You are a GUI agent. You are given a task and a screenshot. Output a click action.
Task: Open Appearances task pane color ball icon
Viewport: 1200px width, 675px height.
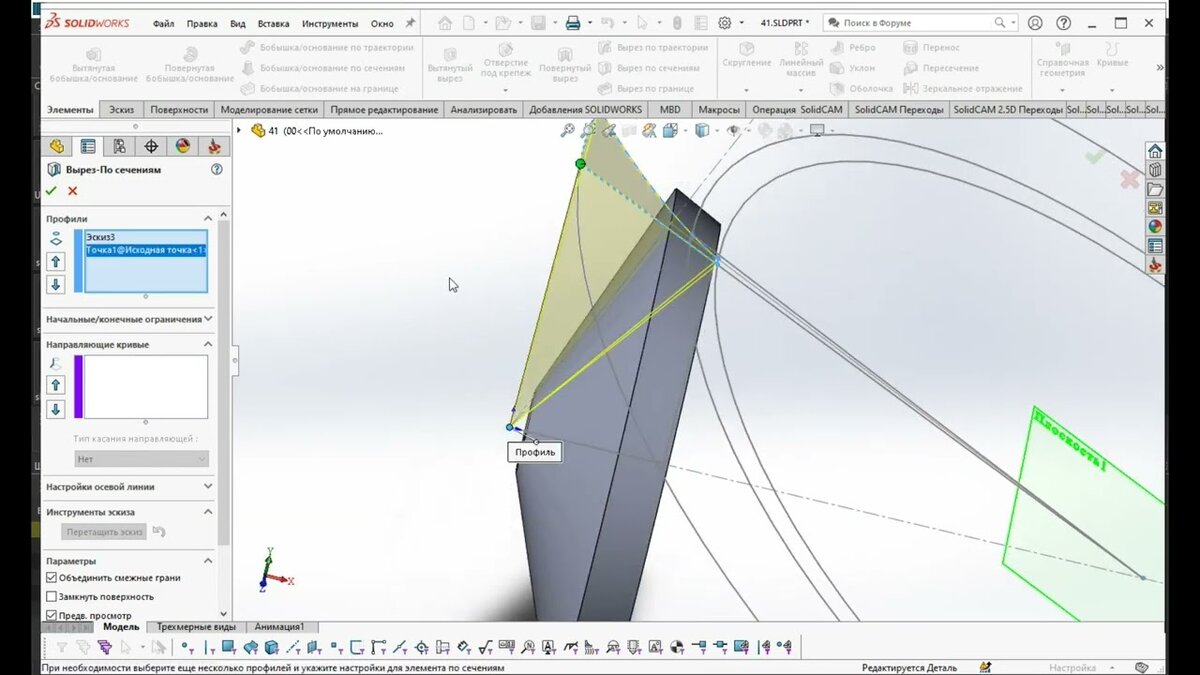click(1155, 227)
